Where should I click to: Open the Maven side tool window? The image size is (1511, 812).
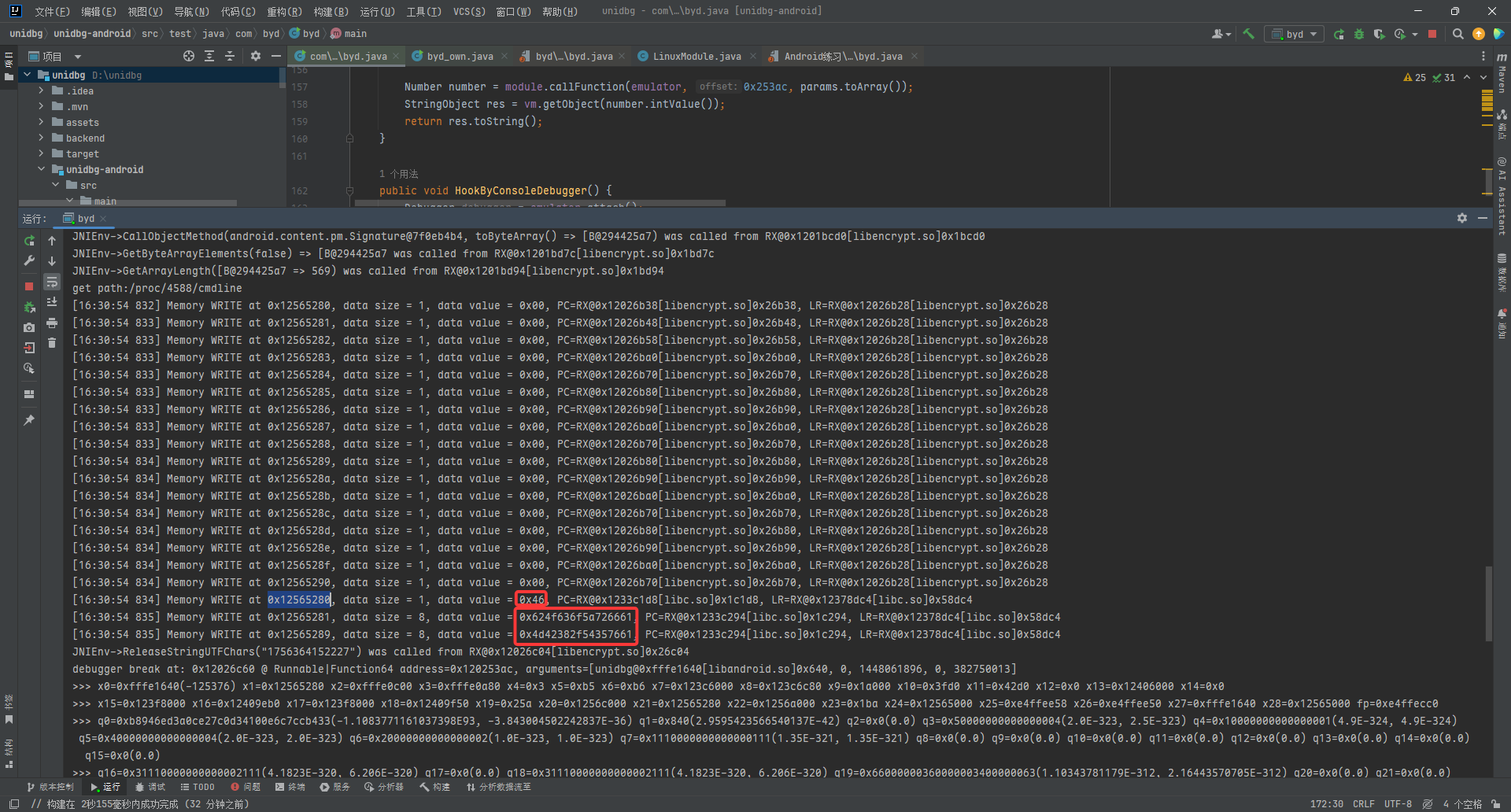coord(1502,73)
